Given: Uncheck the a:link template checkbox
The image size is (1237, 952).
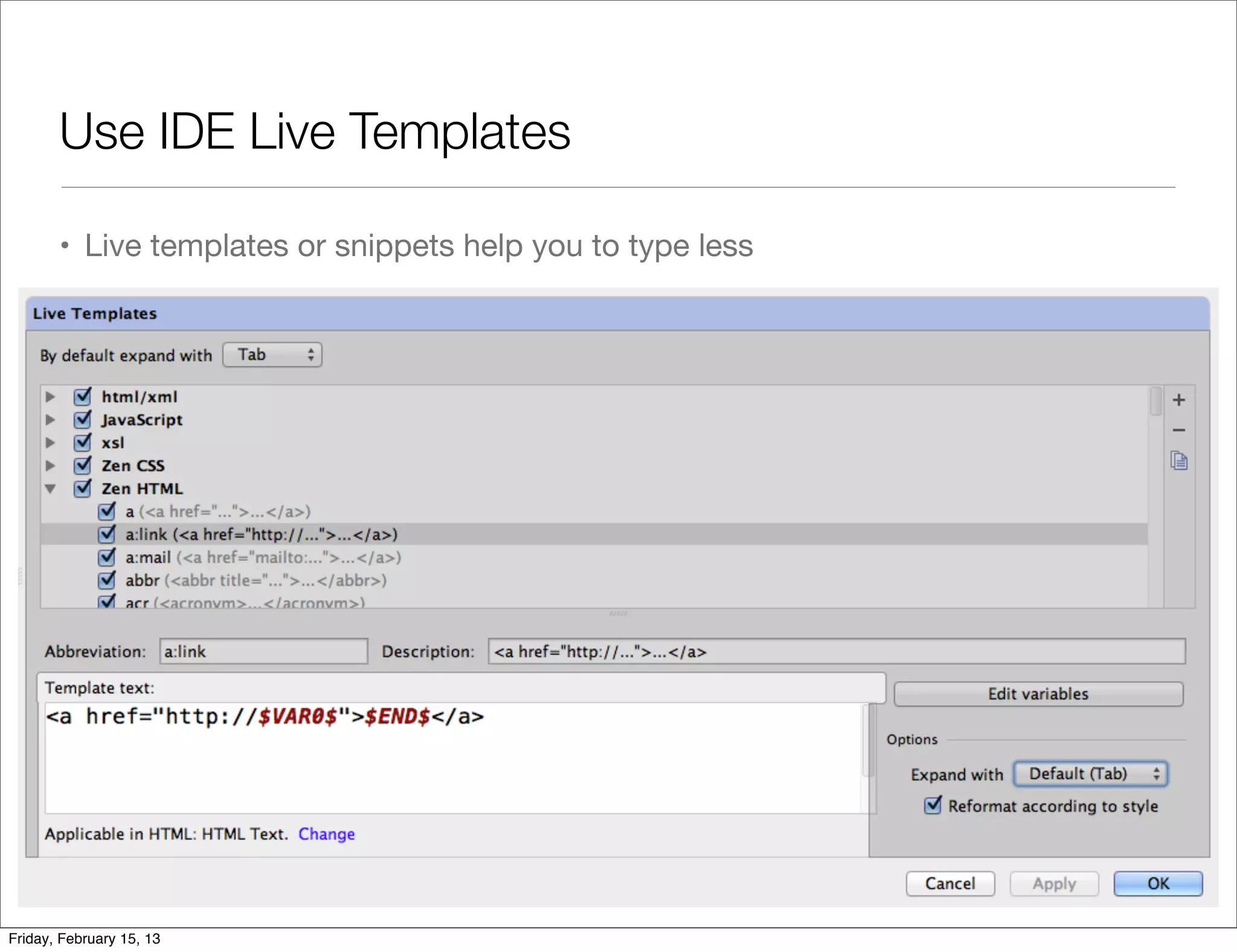Looking at the screenshot, I should [107, 535].
